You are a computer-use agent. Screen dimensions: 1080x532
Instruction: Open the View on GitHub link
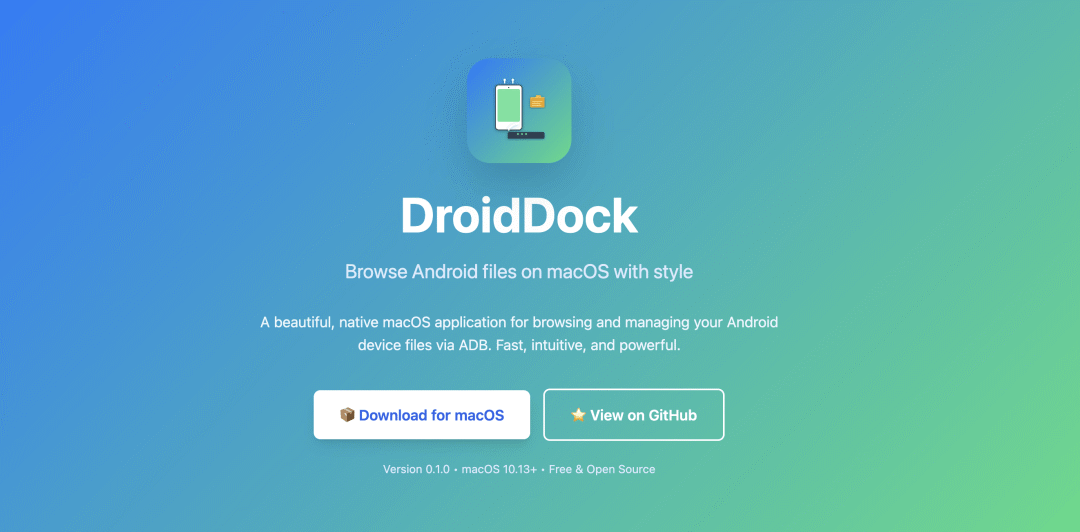pos(634,415)
